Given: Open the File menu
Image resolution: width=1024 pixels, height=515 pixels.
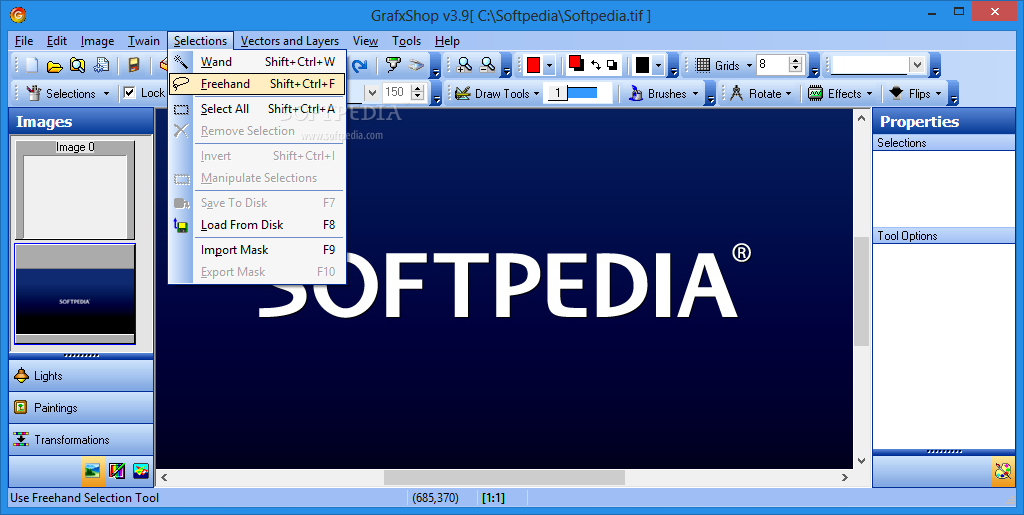Looking at the screenshot, I should click(24, 40).
